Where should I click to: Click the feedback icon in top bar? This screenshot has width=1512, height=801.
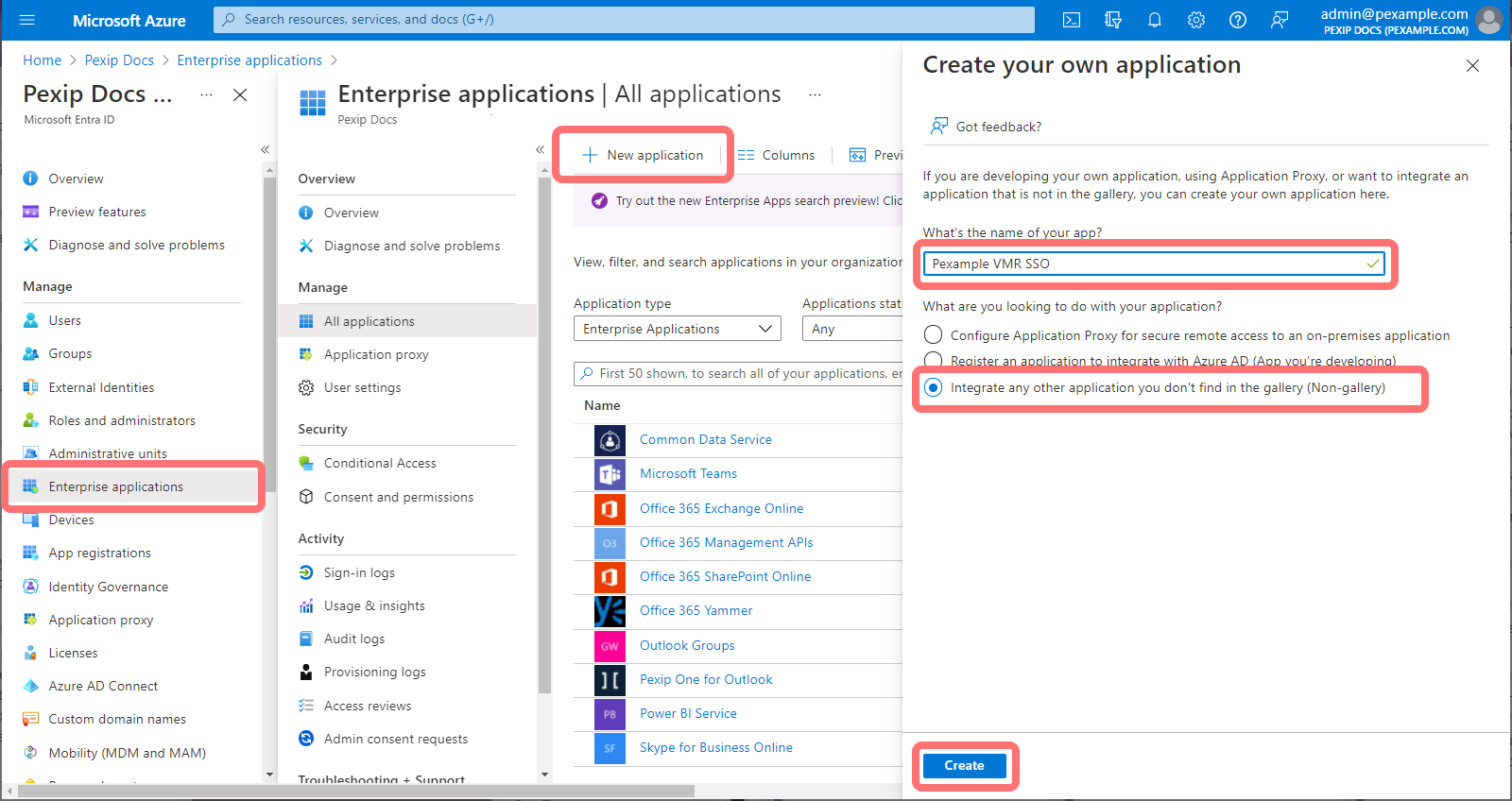coord(1279,20)
